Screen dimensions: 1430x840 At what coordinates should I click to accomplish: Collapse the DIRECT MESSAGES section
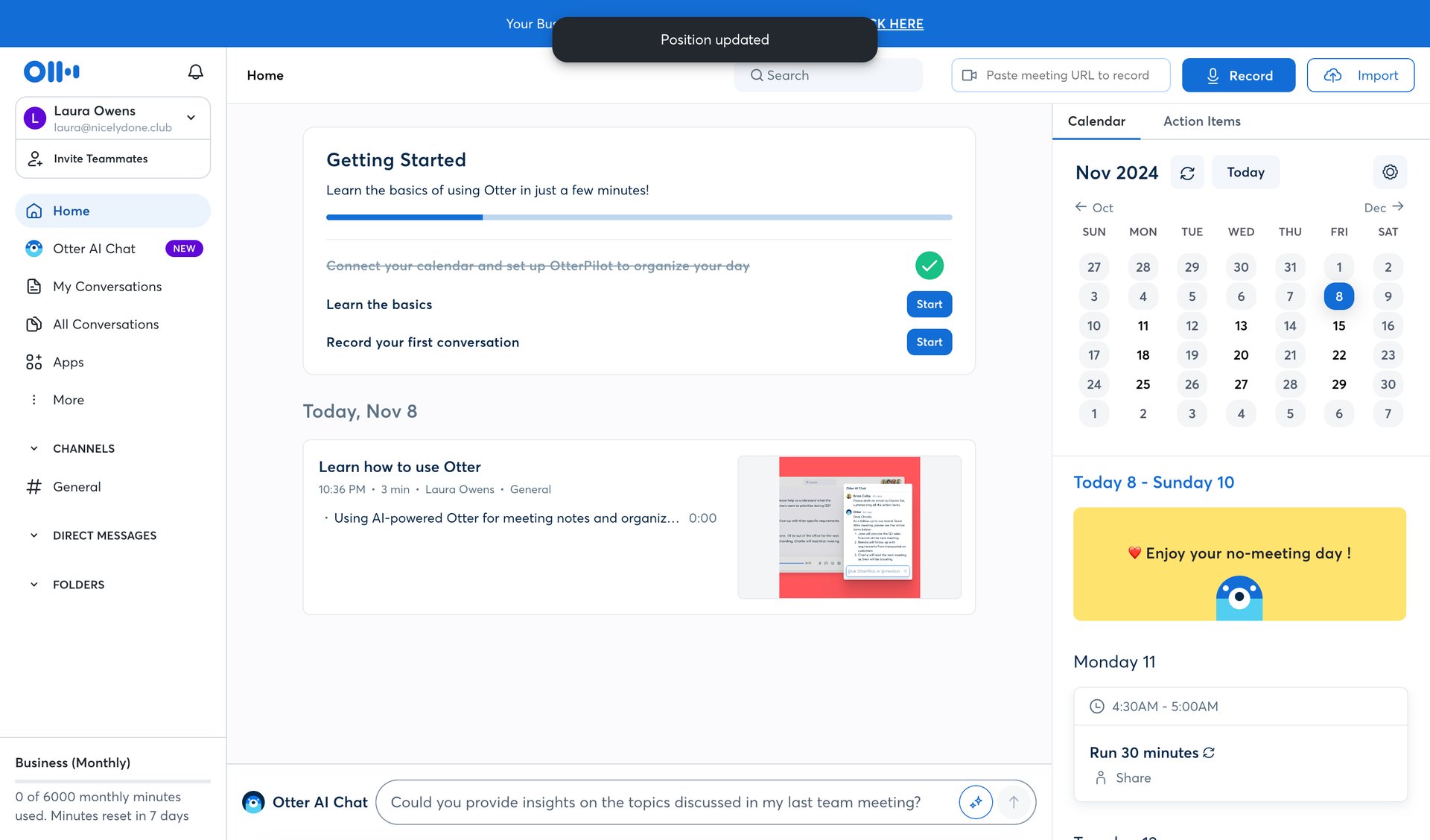pos(34,535)
